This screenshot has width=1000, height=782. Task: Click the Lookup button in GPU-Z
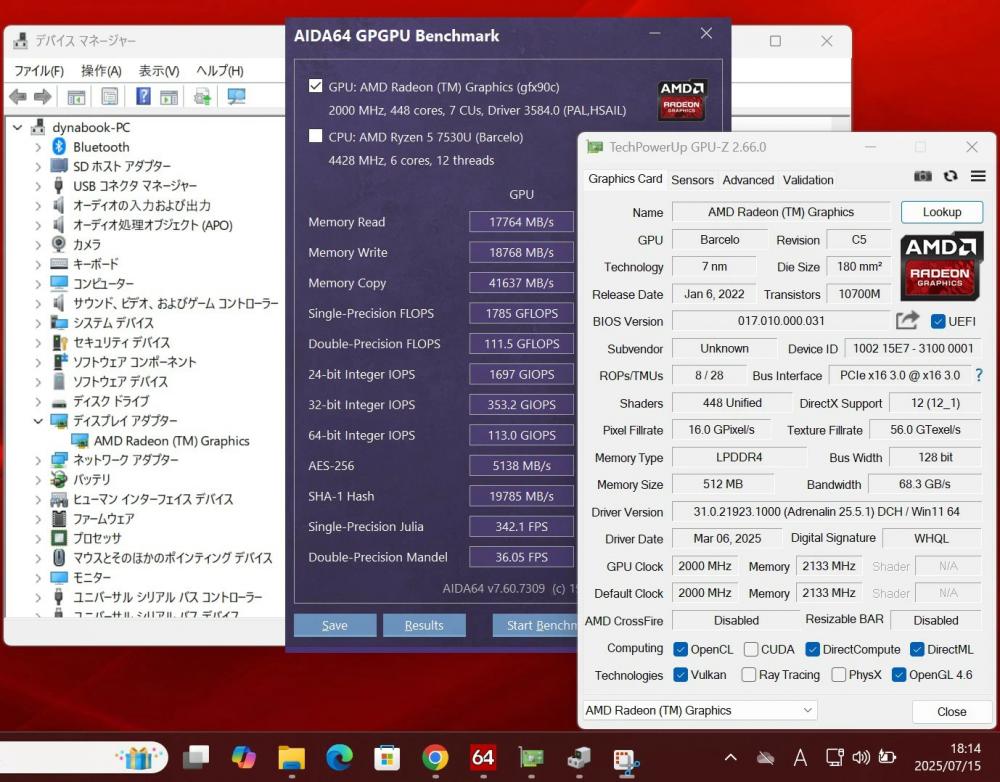tap(941, 212)
